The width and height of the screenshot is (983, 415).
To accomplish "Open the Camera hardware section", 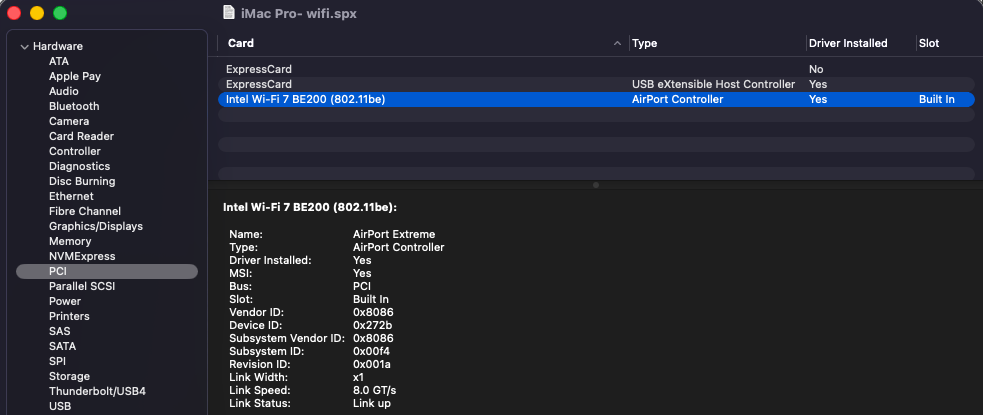I will [x=69, y=122].
